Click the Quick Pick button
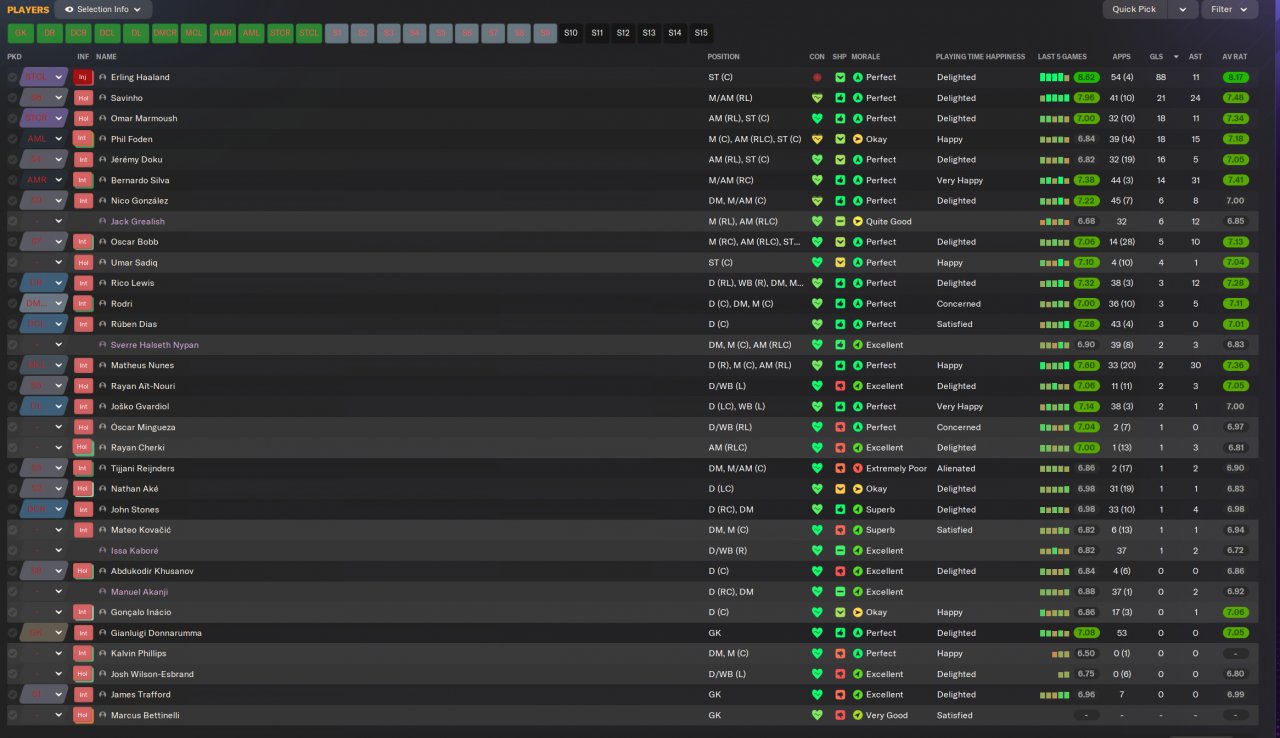 click(1134, 9)
